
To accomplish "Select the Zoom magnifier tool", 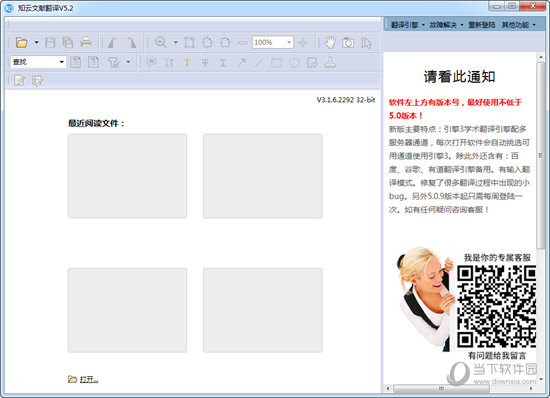I will [161, 43].
